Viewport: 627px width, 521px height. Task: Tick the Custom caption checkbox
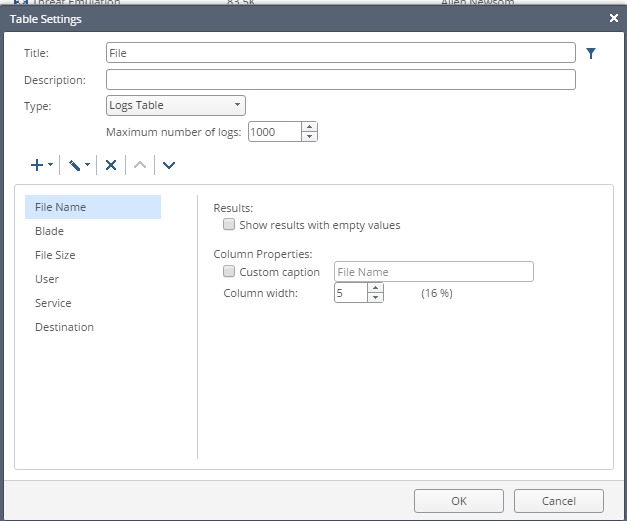[229, 271]
